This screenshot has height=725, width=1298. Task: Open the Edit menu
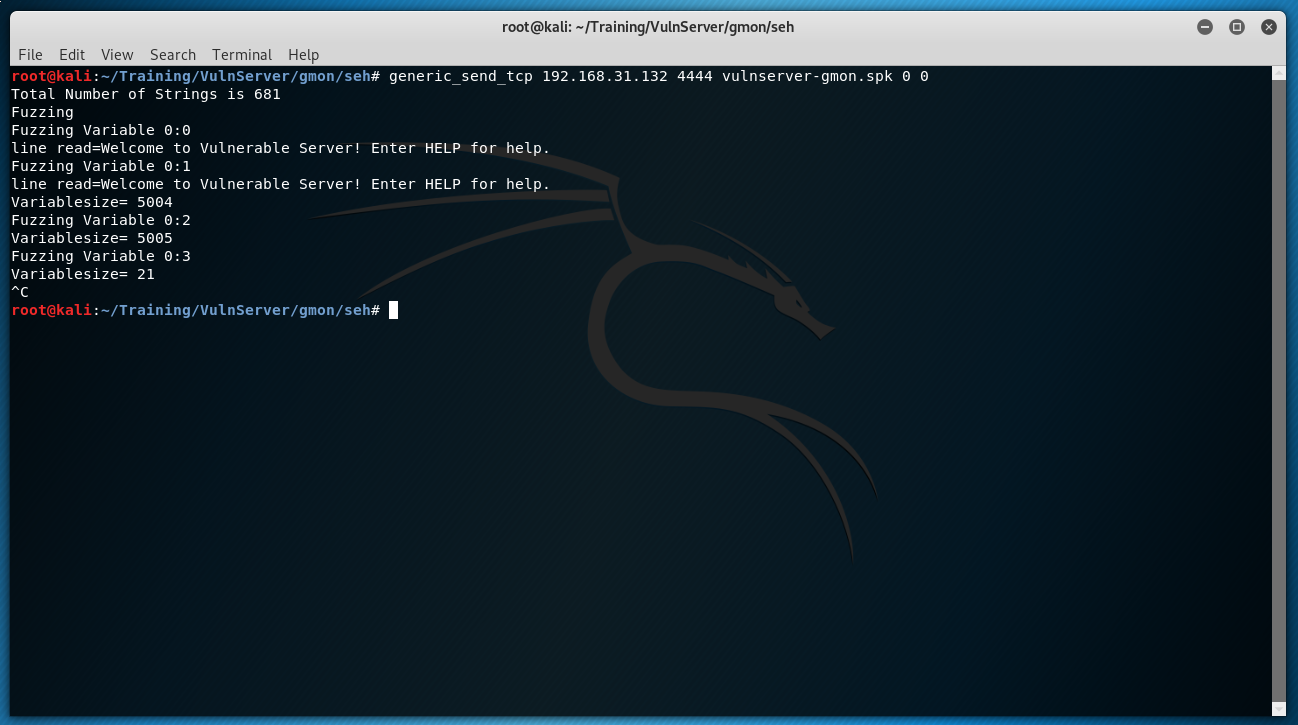[x=72, y=55]
